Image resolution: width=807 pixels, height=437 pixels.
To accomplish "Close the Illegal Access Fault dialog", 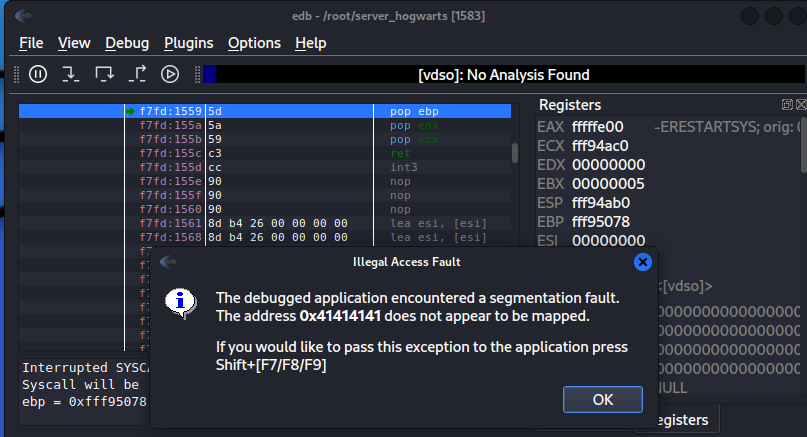I will pyautogui.click(x=643, y=262).
